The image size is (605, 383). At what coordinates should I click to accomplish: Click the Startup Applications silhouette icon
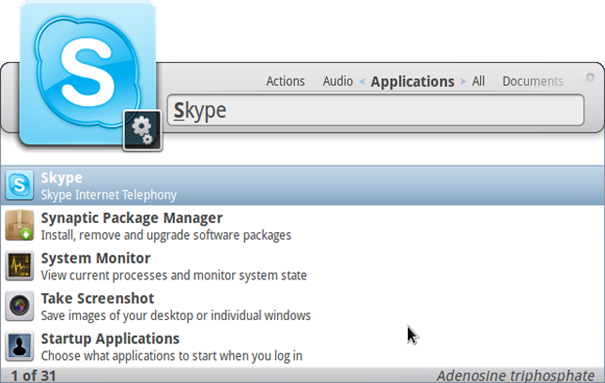[19, 346]
